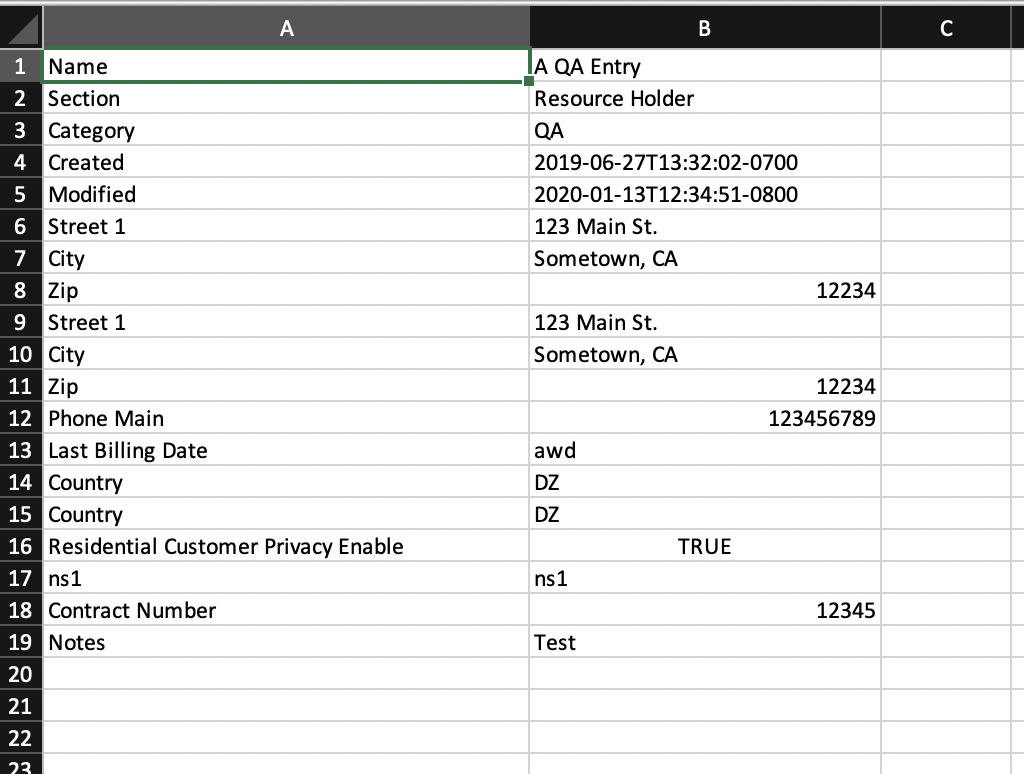Click the row 20 header number
Viewport: 1024px width, 774px height.
pyautogui.click(x=21, y=675)
